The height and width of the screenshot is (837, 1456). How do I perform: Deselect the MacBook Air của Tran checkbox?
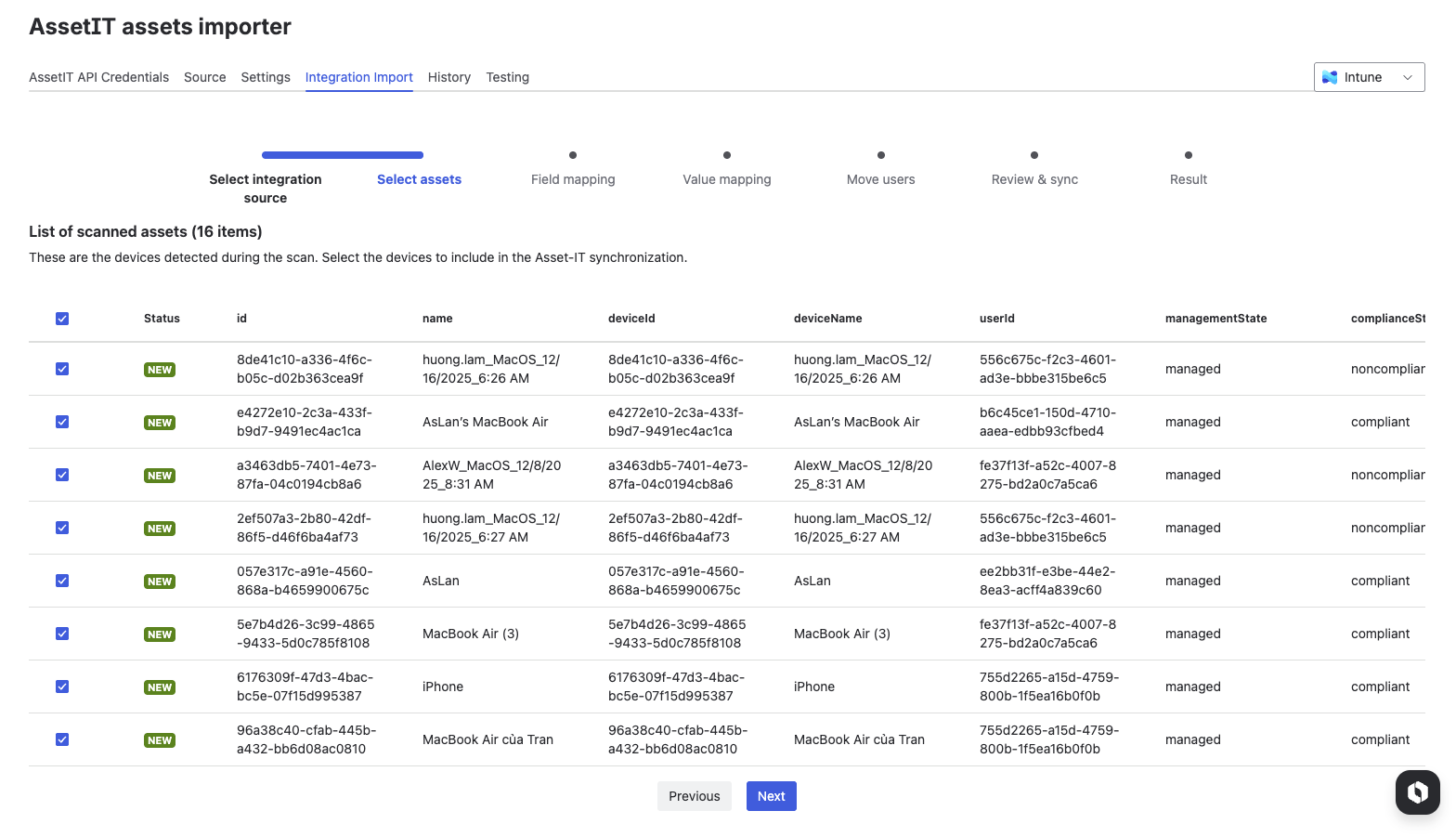[62, 739]
